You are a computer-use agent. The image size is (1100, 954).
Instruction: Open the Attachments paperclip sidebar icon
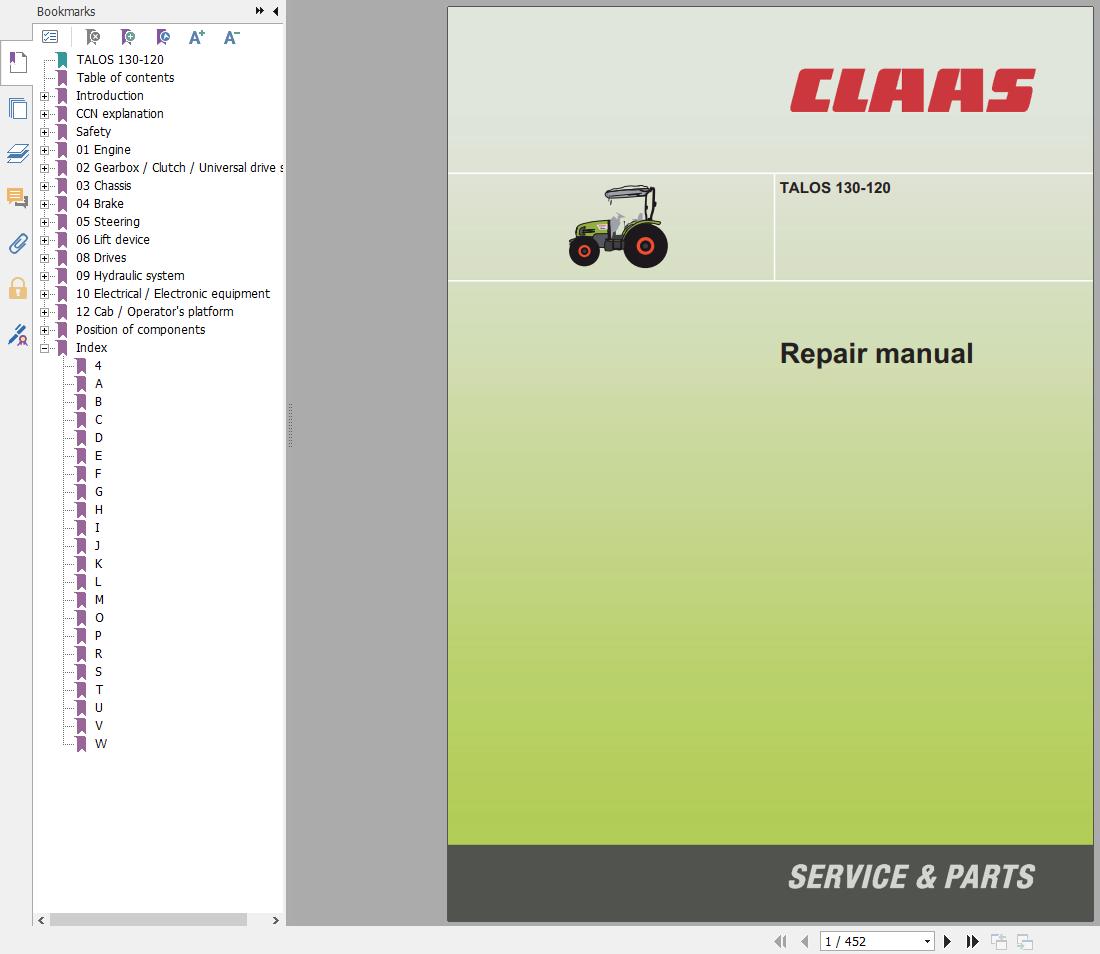18,243
